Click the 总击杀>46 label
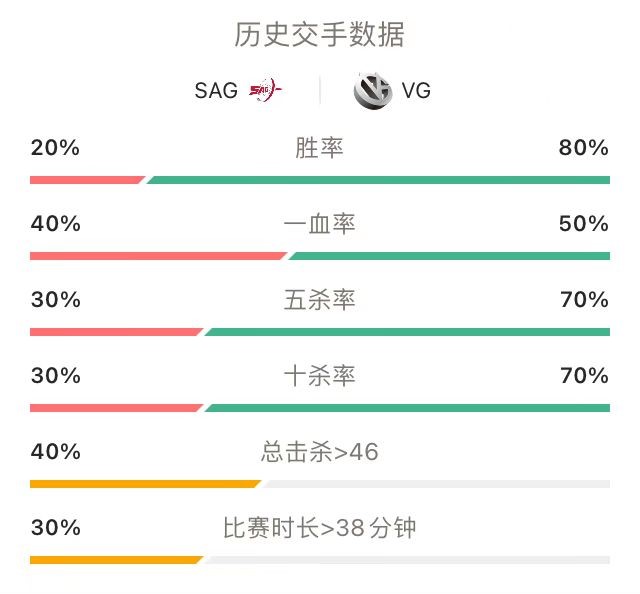Screen dimensions: 640x594 point(320,452)
